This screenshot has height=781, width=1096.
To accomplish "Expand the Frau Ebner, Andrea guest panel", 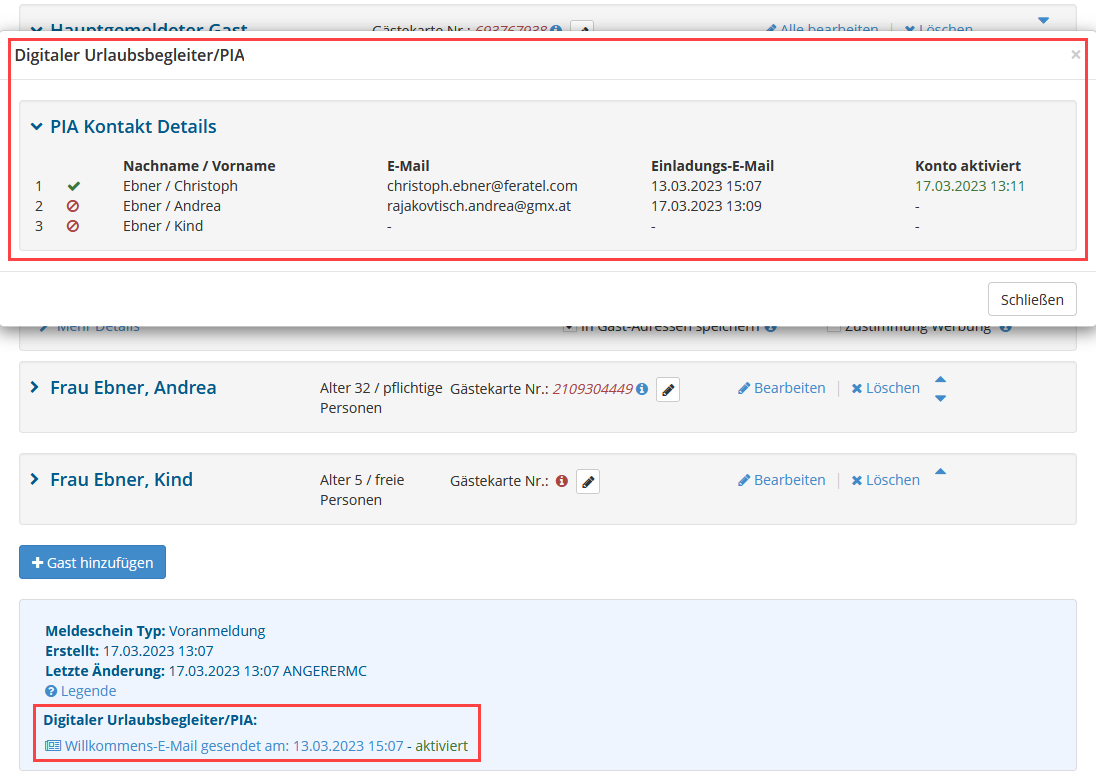I will pyautogui.click(x=35, y=387).
